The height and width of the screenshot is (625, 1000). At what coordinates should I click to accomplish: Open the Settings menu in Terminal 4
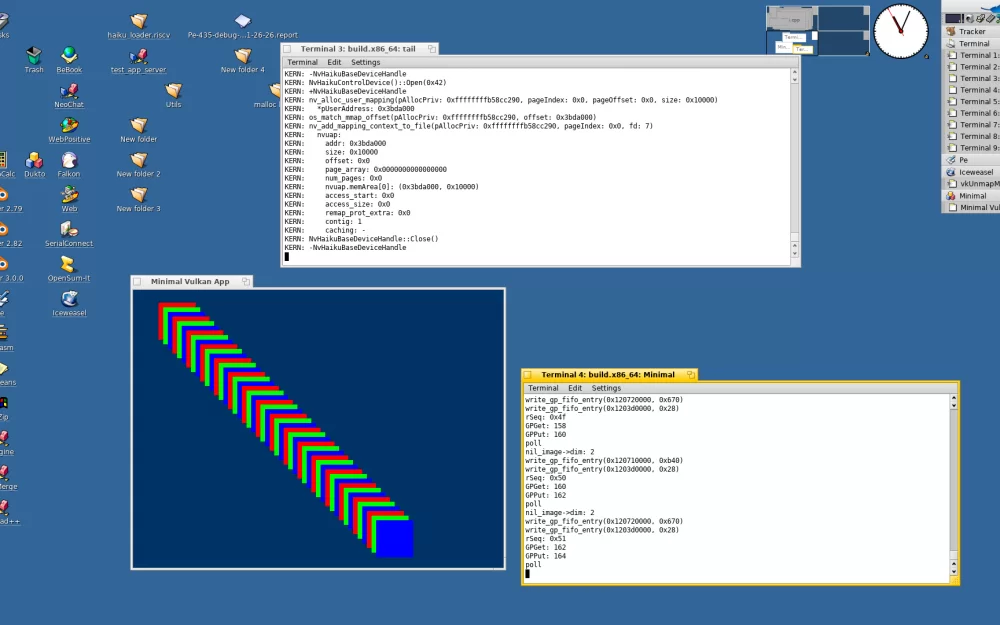(x=606, y=387)
